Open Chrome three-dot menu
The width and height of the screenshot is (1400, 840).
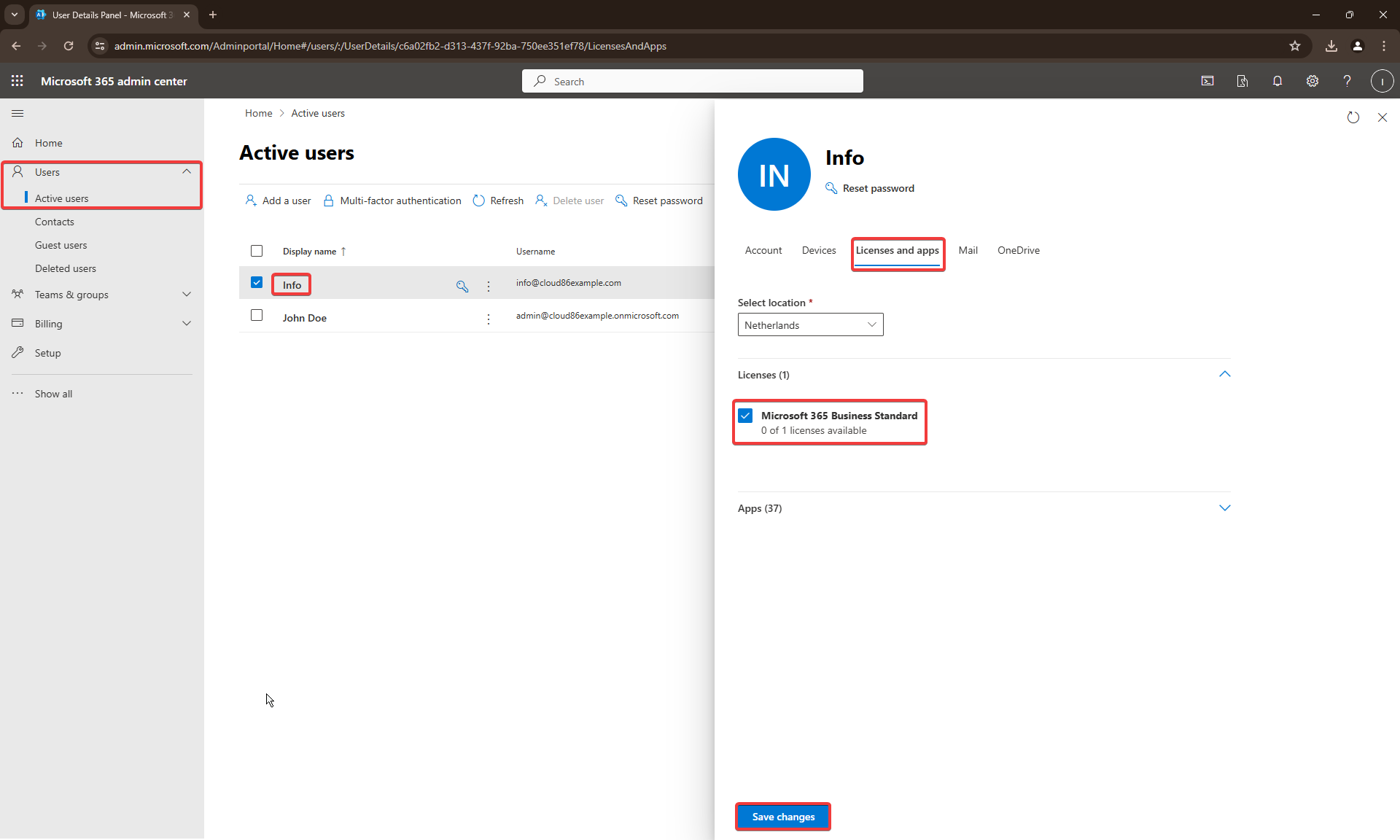pyautogui.click(x=1384, y=46)
